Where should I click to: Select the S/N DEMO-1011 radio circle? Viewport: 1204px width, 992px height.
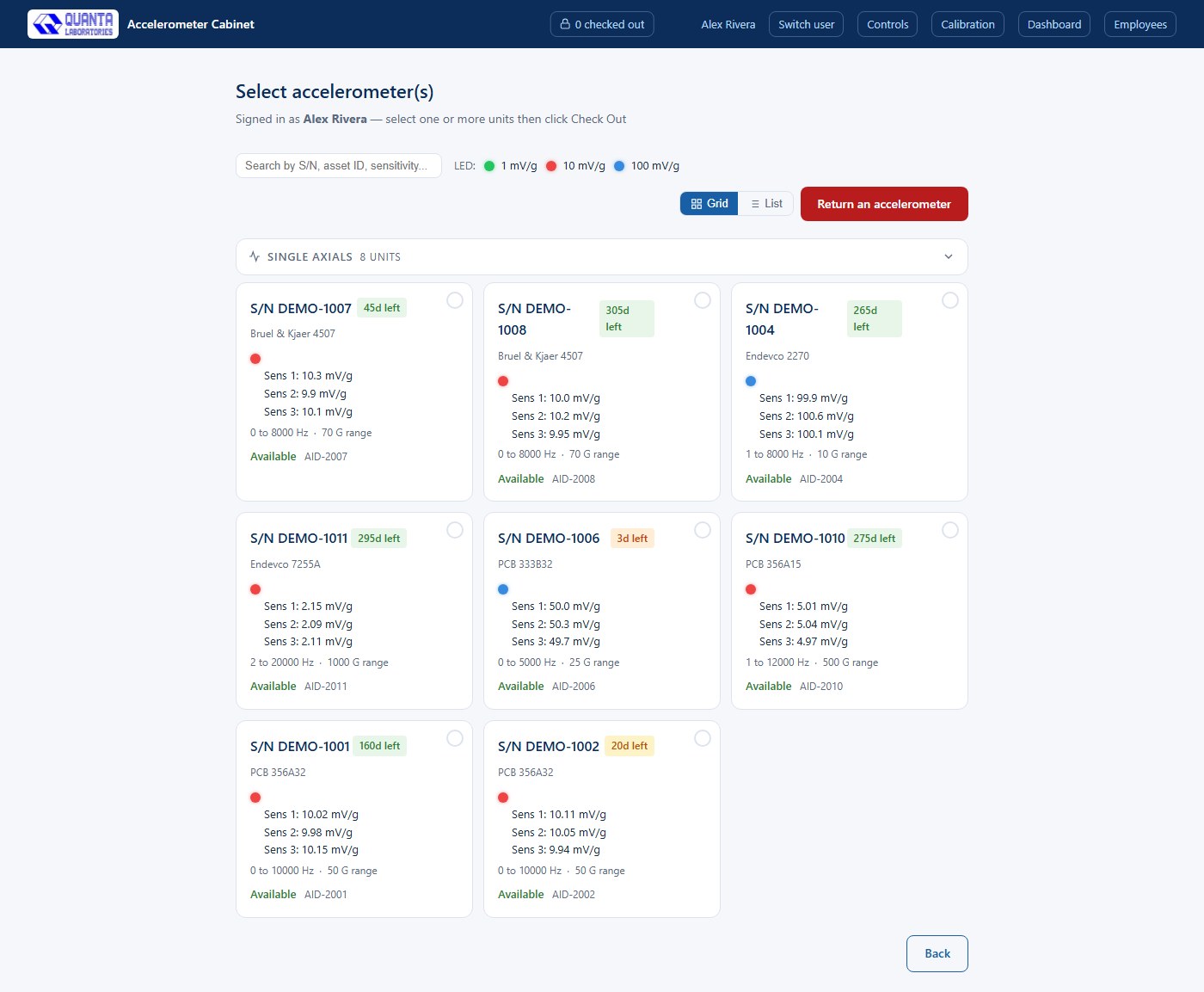pos(455,530)
